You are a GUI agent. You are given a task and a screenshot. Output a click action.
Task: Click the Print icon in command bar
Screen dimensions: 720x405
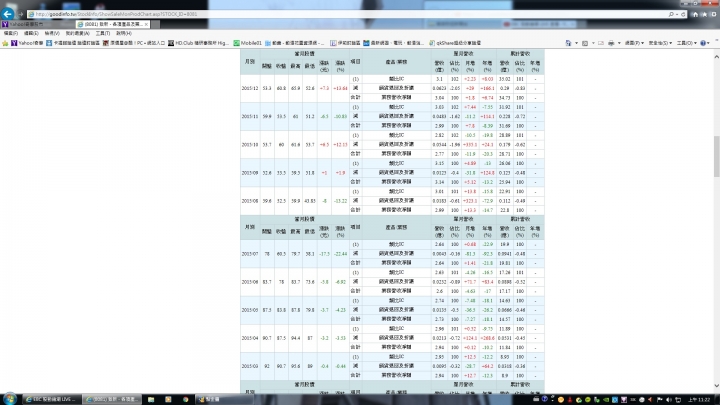click(x=611, y=43)
